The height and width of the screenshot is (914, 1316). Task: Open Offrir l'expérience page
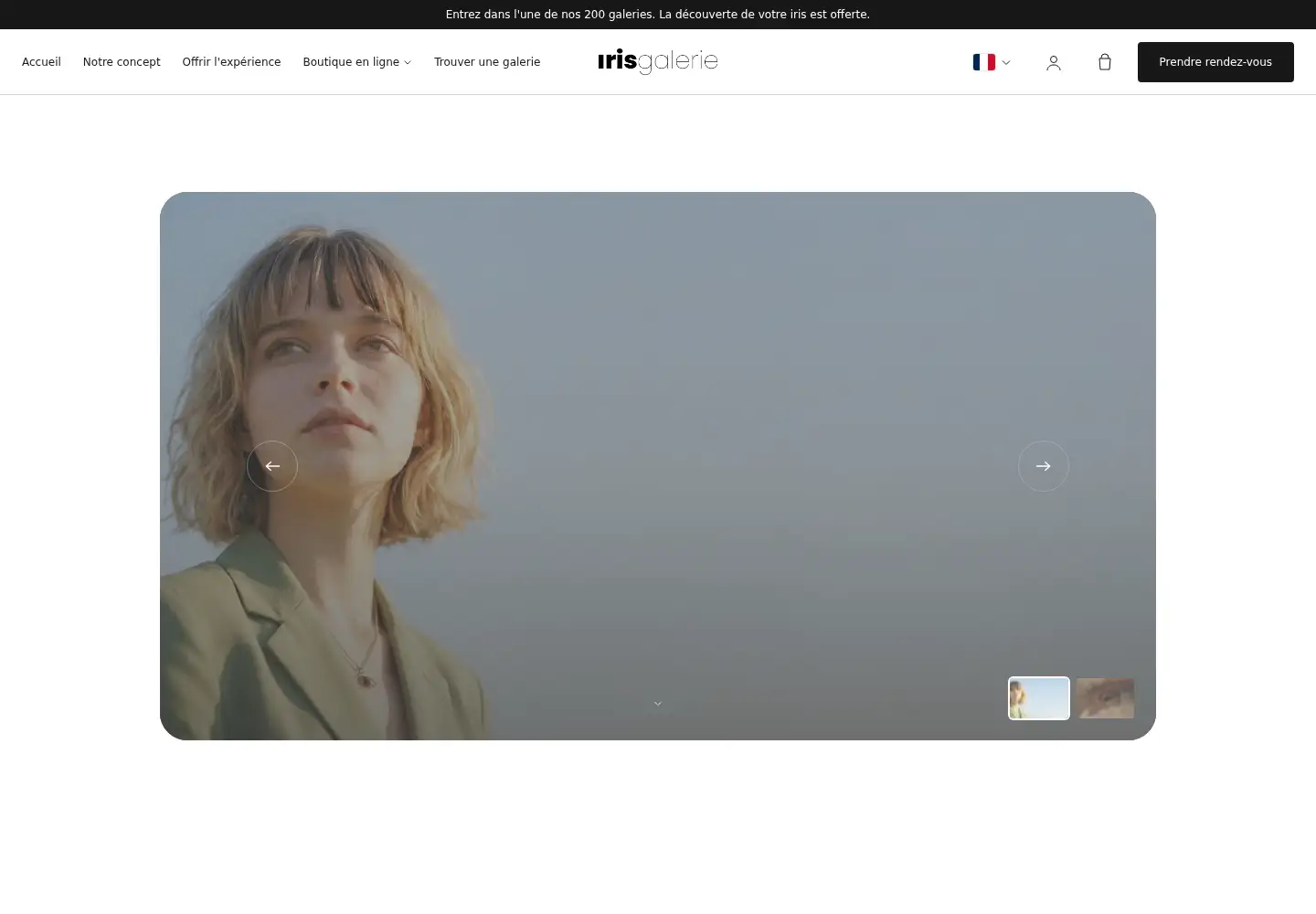pos(231,62)
